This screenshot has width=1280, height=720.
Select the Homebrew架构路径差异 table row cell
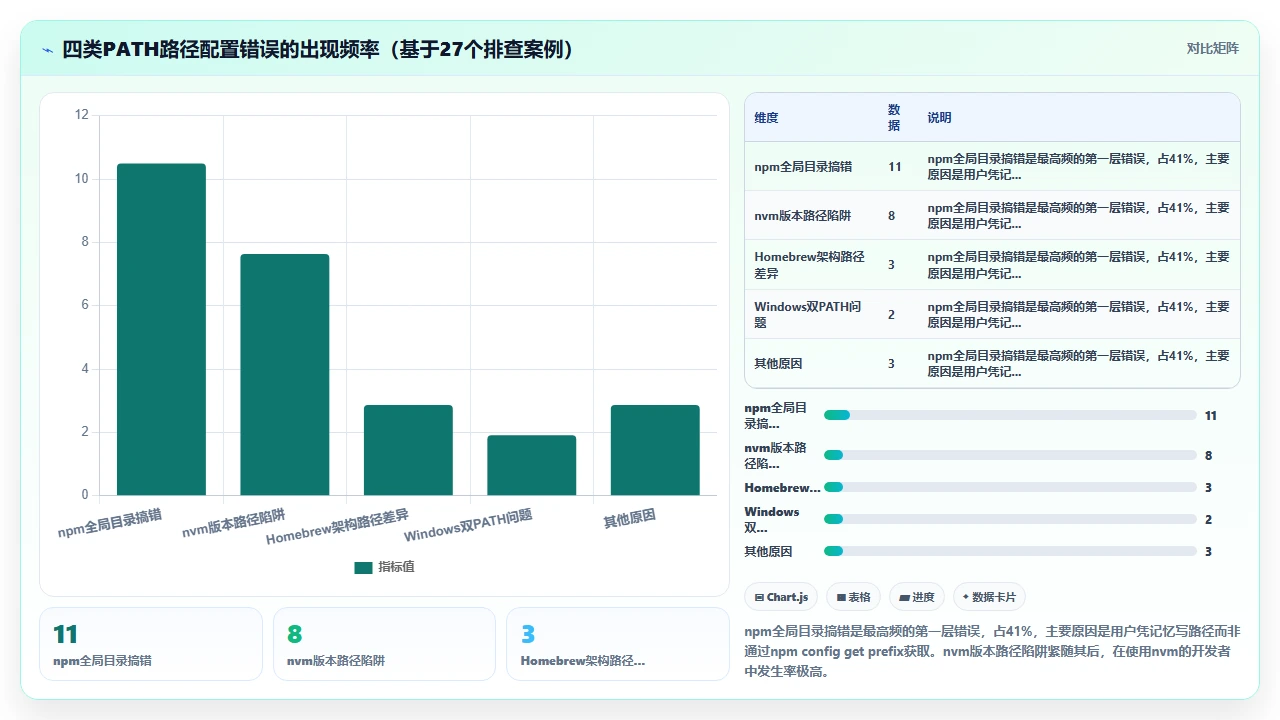coord(810,265)
